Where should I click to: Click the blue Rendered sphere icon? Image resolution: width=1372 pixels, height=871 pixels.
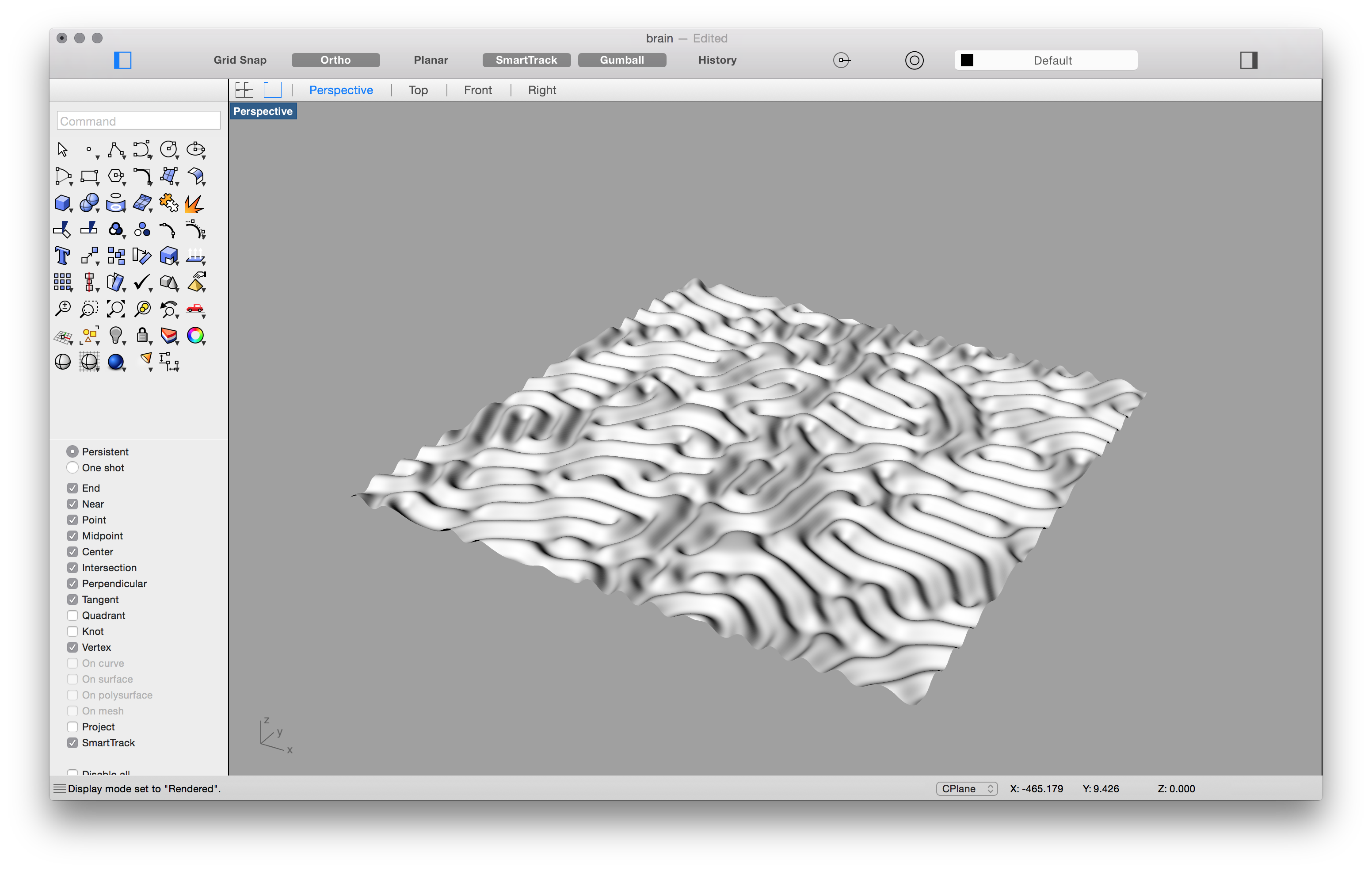click(116, 362)
